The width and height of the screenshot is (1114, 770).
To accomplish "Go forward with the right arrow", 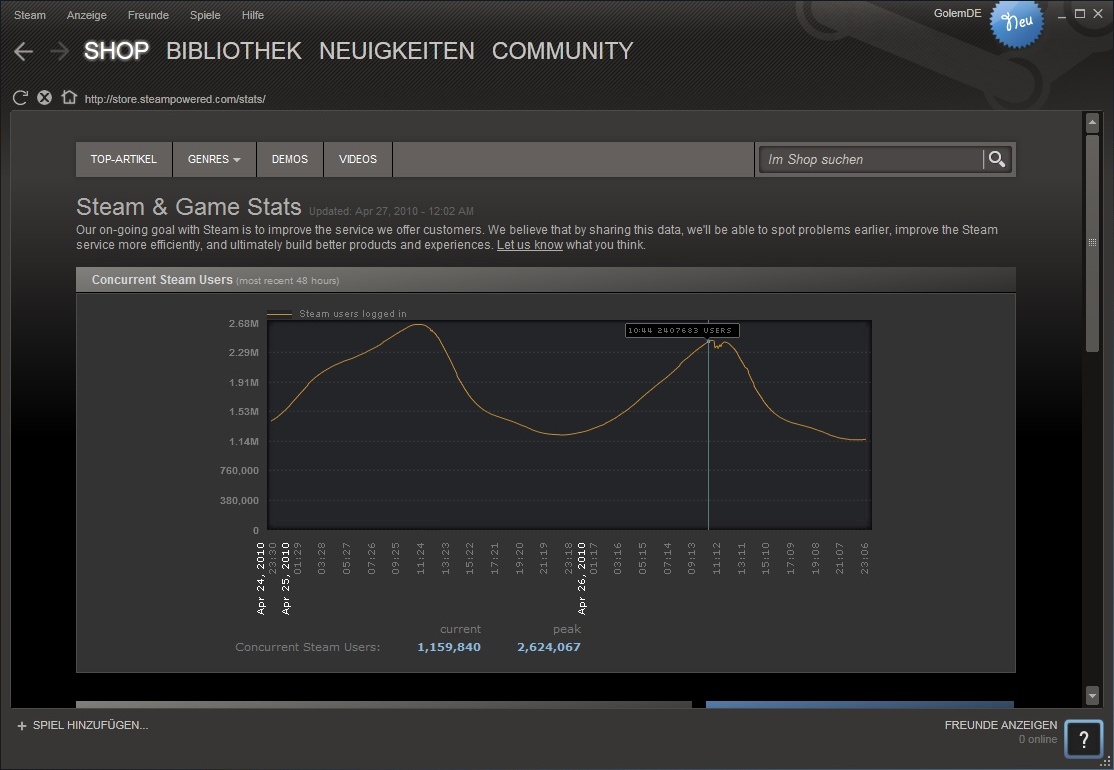I will 60,51.
